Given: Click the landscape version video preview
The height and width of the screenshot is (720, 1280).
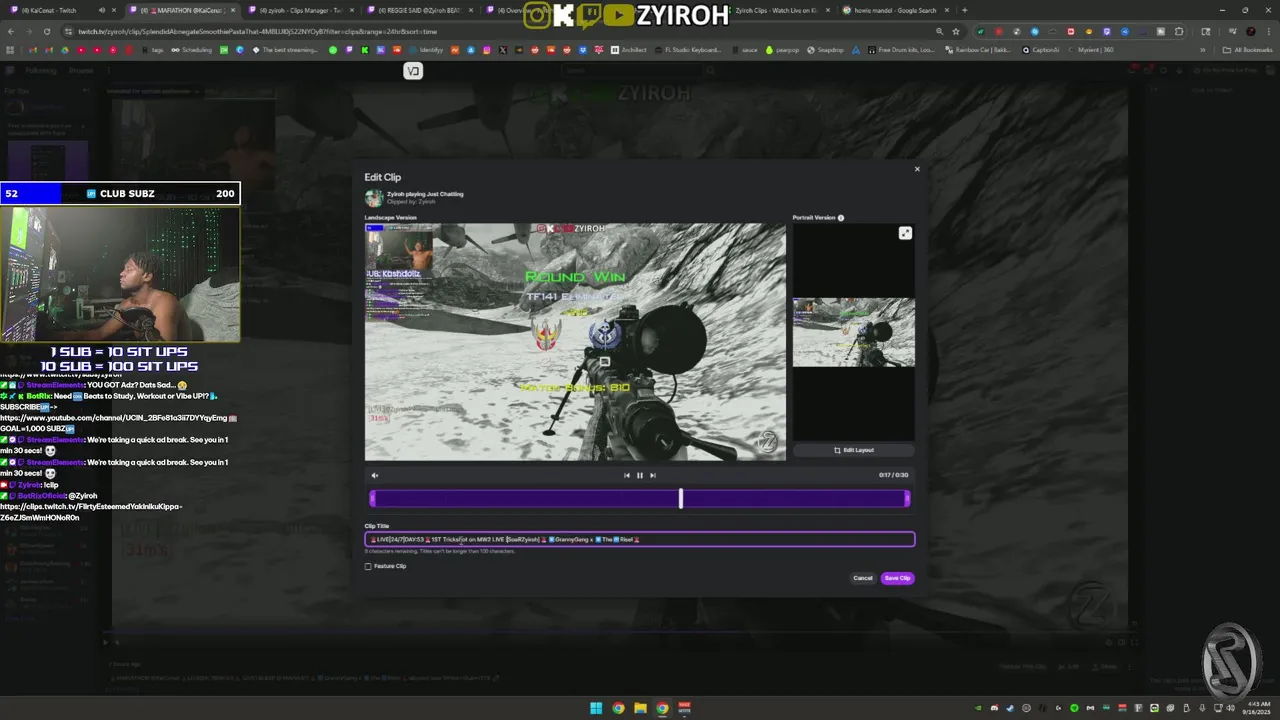Looking at the screenshot, I should 575,342.
